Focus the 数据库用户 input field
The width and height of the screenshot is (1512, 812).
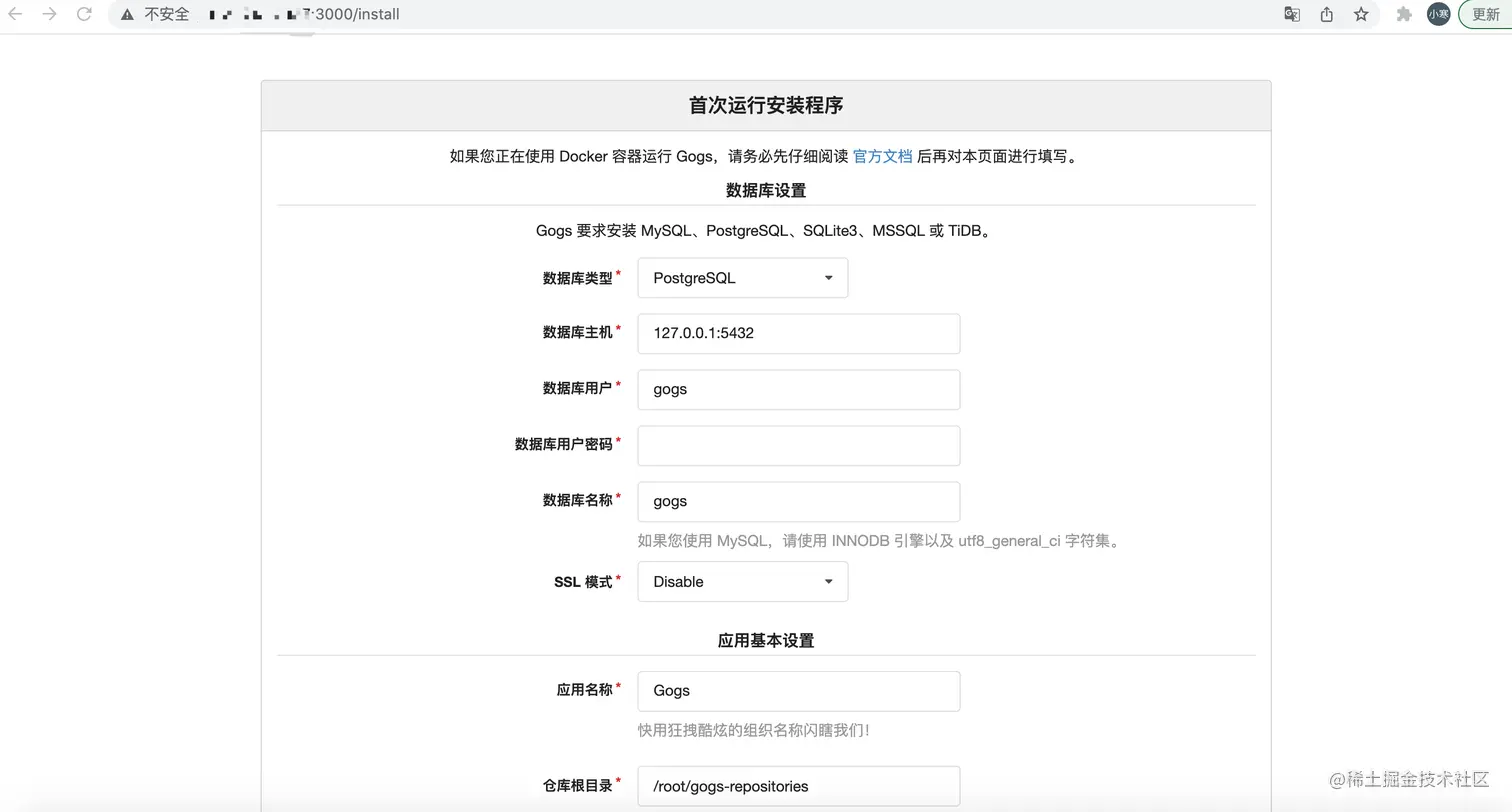pyautogui.click(x=799, y=390)
